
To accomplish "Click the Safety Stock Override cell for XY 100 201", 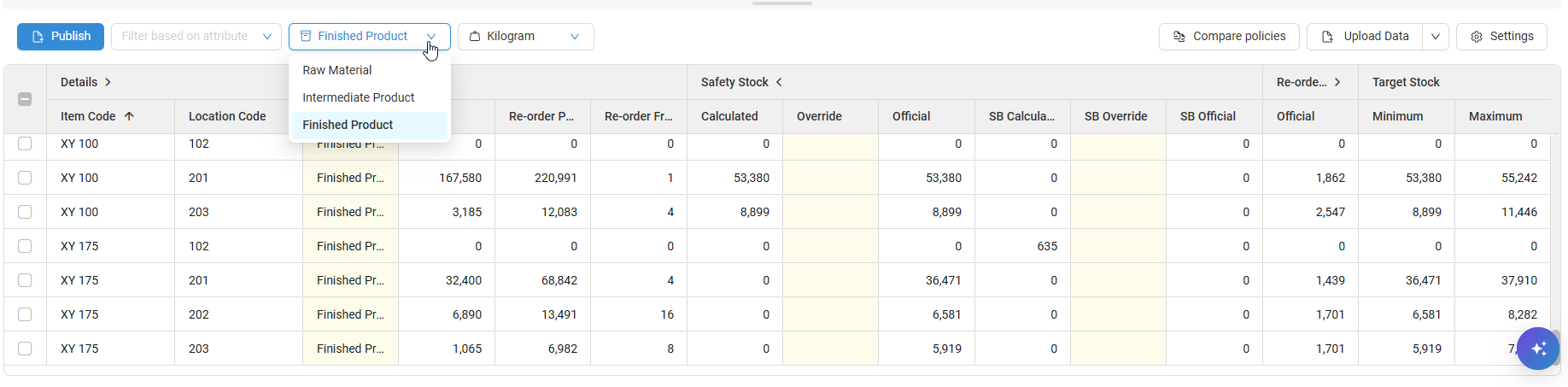I will (x=830, y=178).
